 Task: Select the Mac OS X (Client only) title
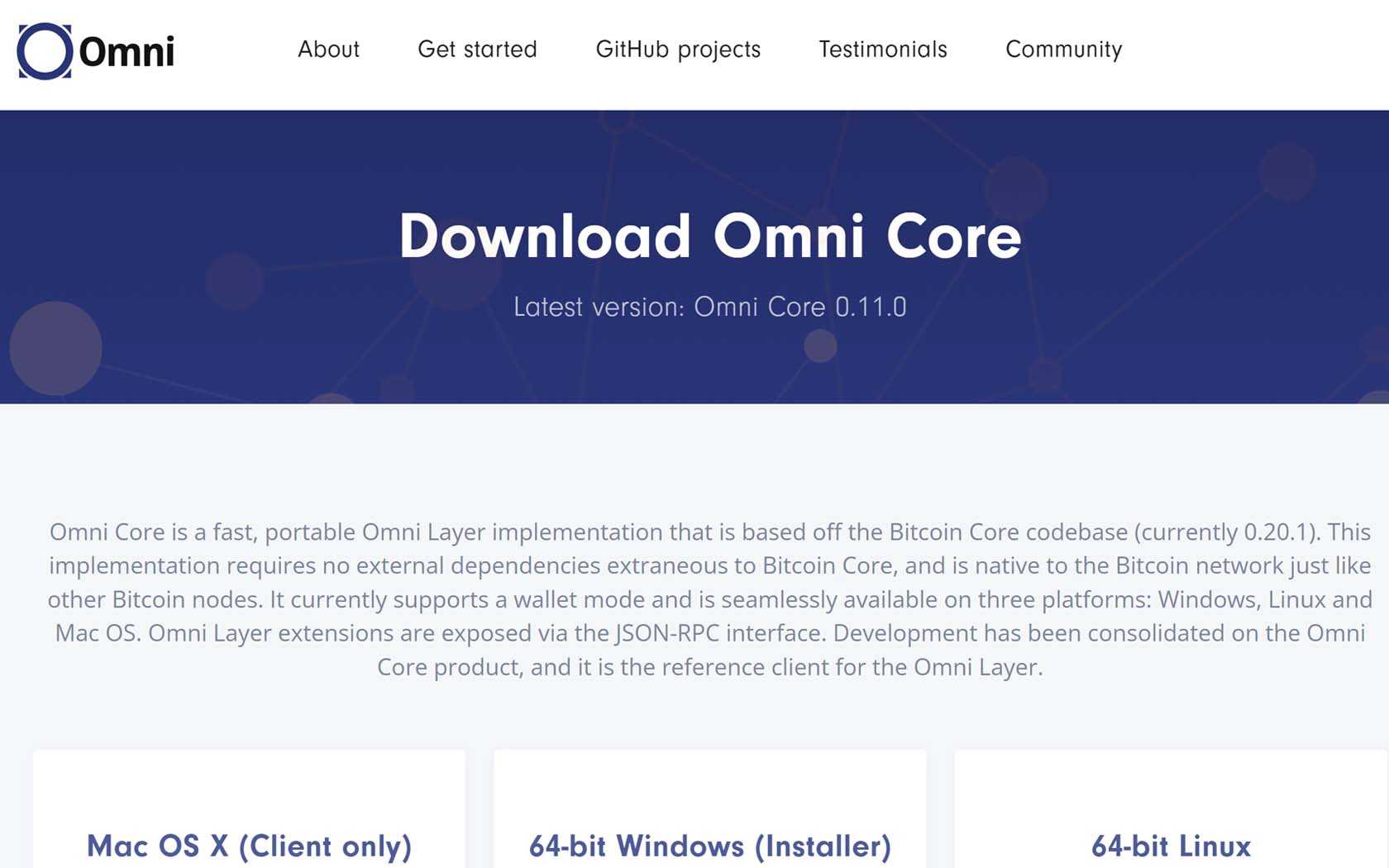(249, 846)
